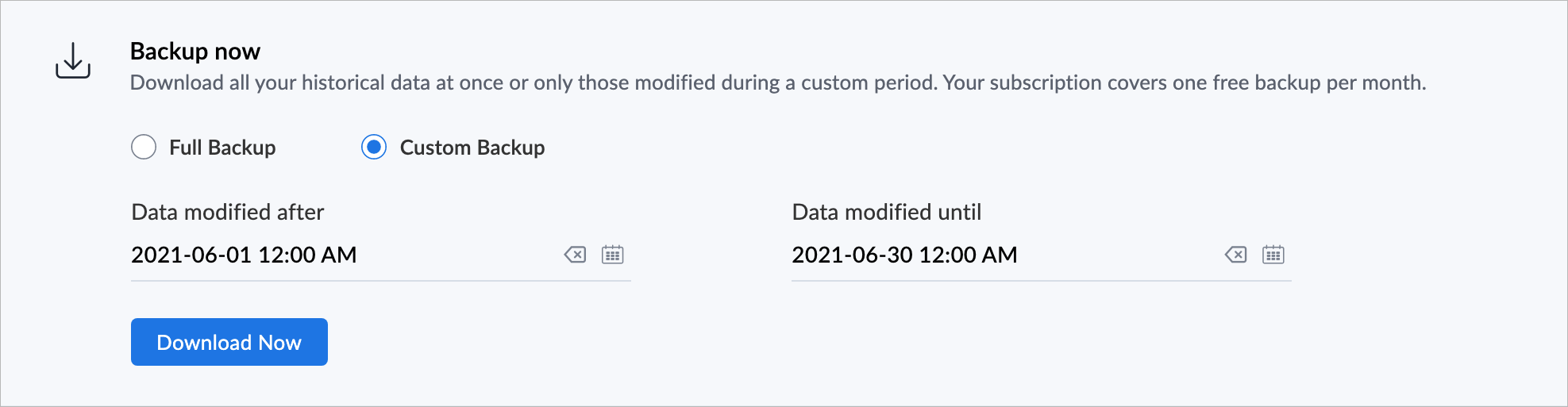Image resolution: width=1568 pixels, height=407 pixels.
Task: Click the backup download arrow icon
Action: 73,60
